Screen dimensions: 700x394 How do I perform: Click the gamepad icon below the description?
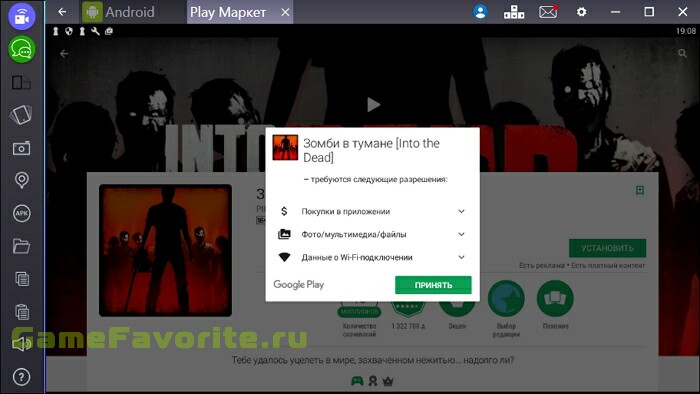(x=357, y=381)
